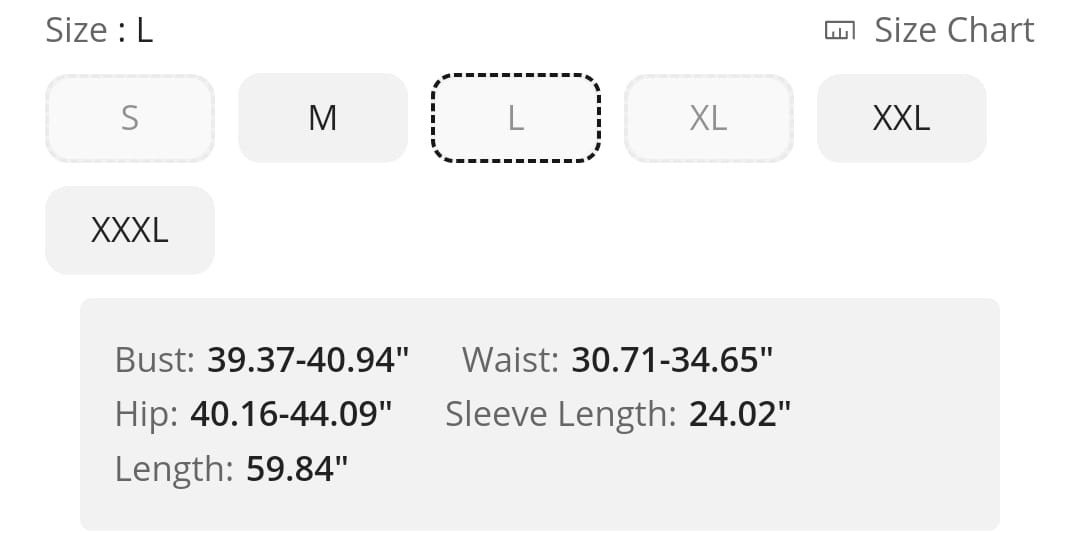Select size XXL

(x=902, y=118)
